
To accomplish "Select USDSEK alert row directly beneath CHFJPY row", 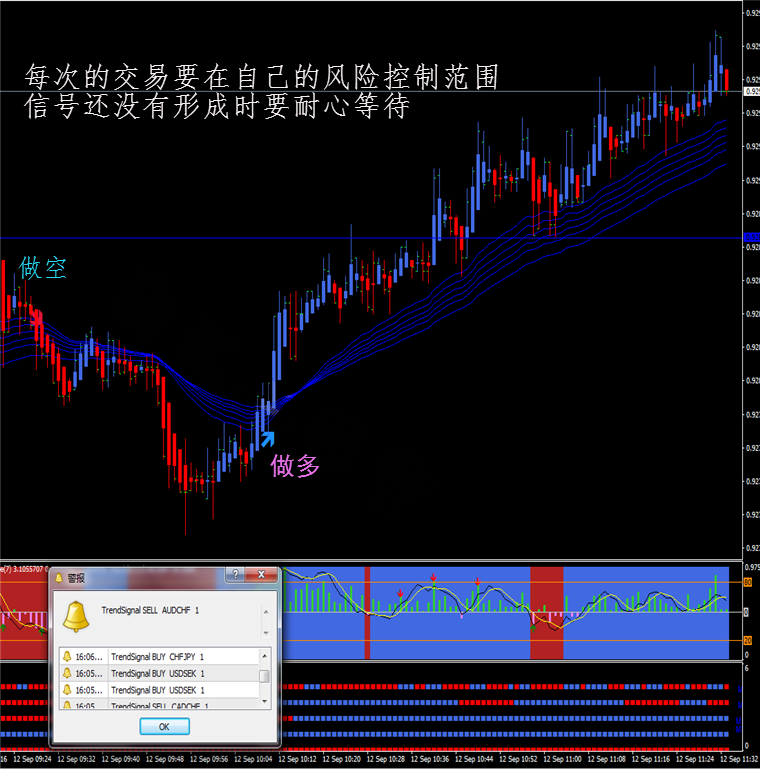I will [x=159, y=673].
